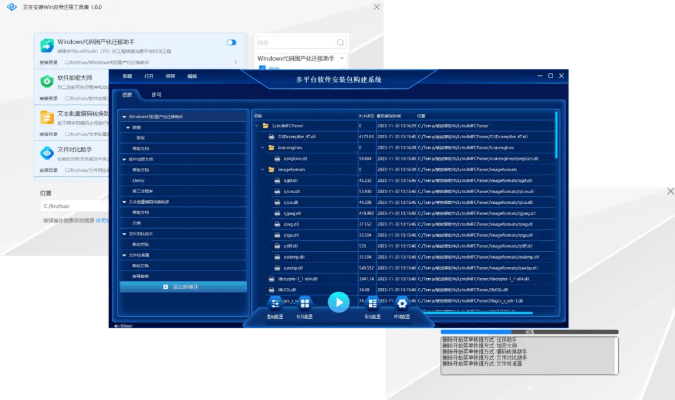Collapse the 软件加密大师 node in left tree
Viewport: 675px width, 400px height.
(x=126, y=158)
